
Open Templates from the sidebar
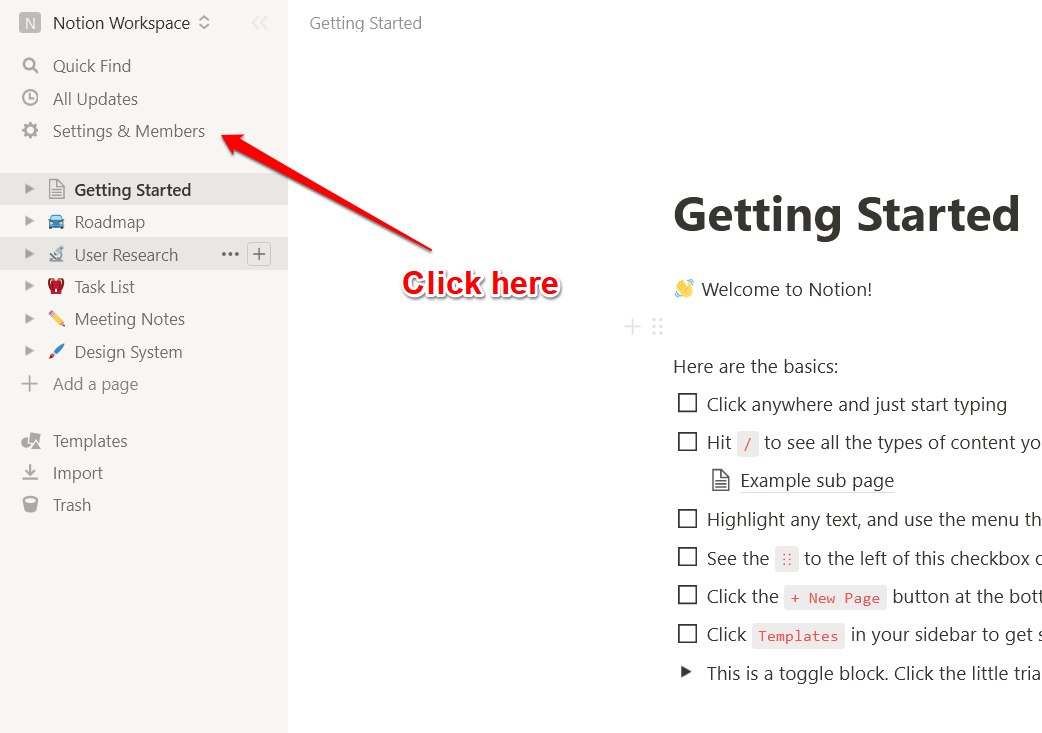pos(90,441)
